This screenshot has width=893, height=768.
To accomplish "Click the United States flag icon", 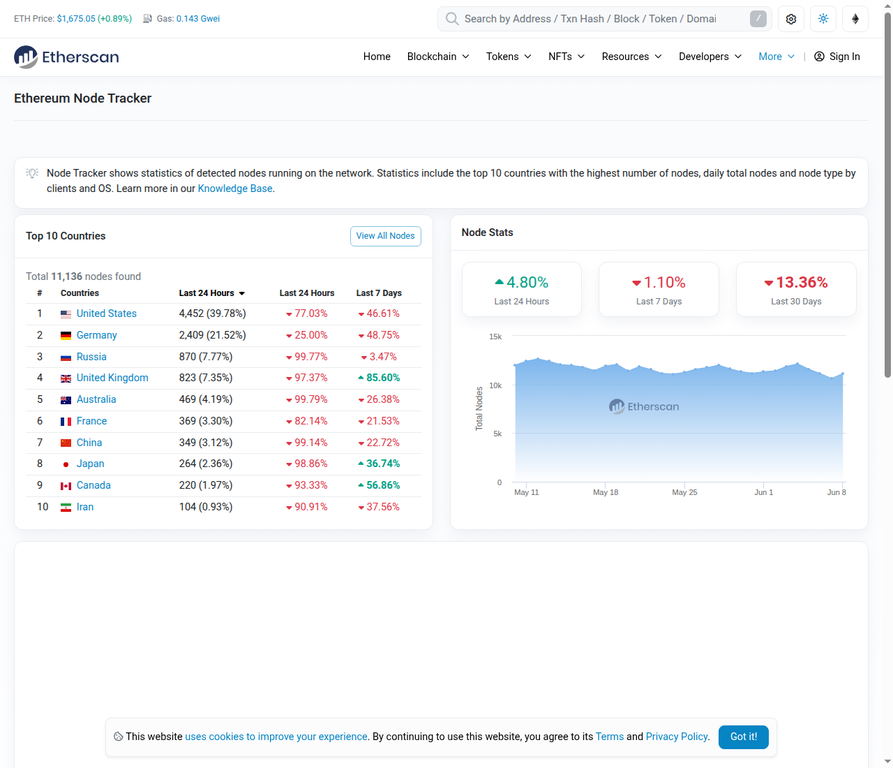I will coord(66,314).
